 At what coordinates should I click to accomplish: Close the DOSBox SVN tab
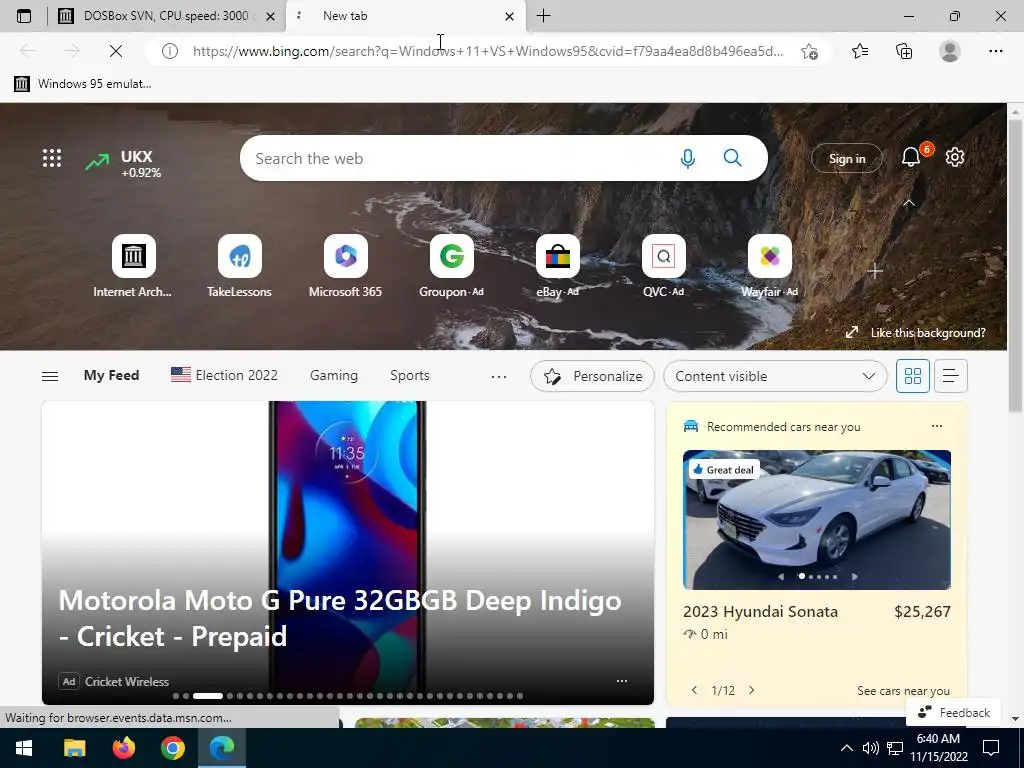(x=270, y=16)
